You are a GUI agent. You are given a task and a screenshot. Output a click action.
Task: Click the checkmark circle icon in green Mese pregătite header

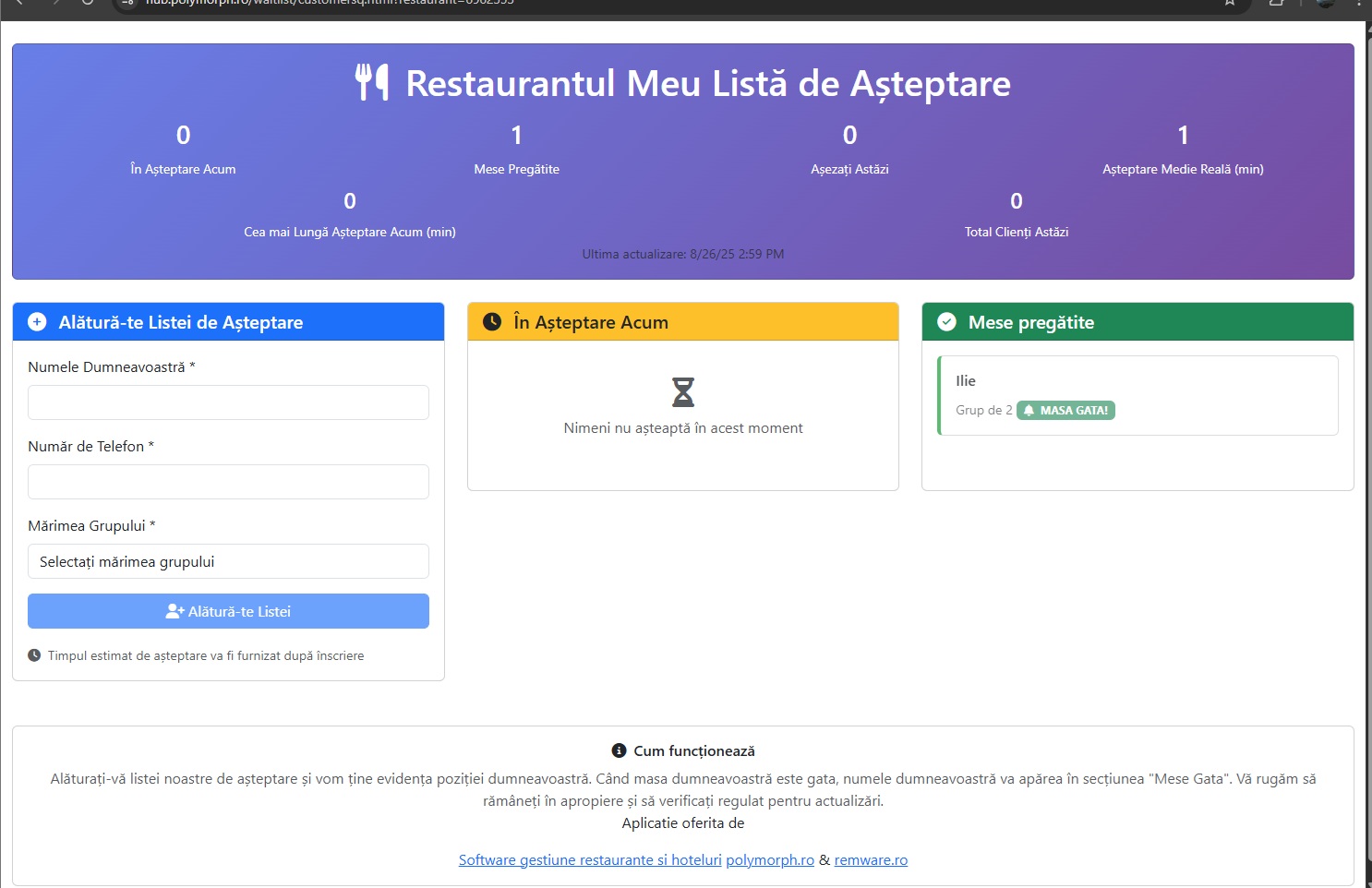click(x=946, y=321)
